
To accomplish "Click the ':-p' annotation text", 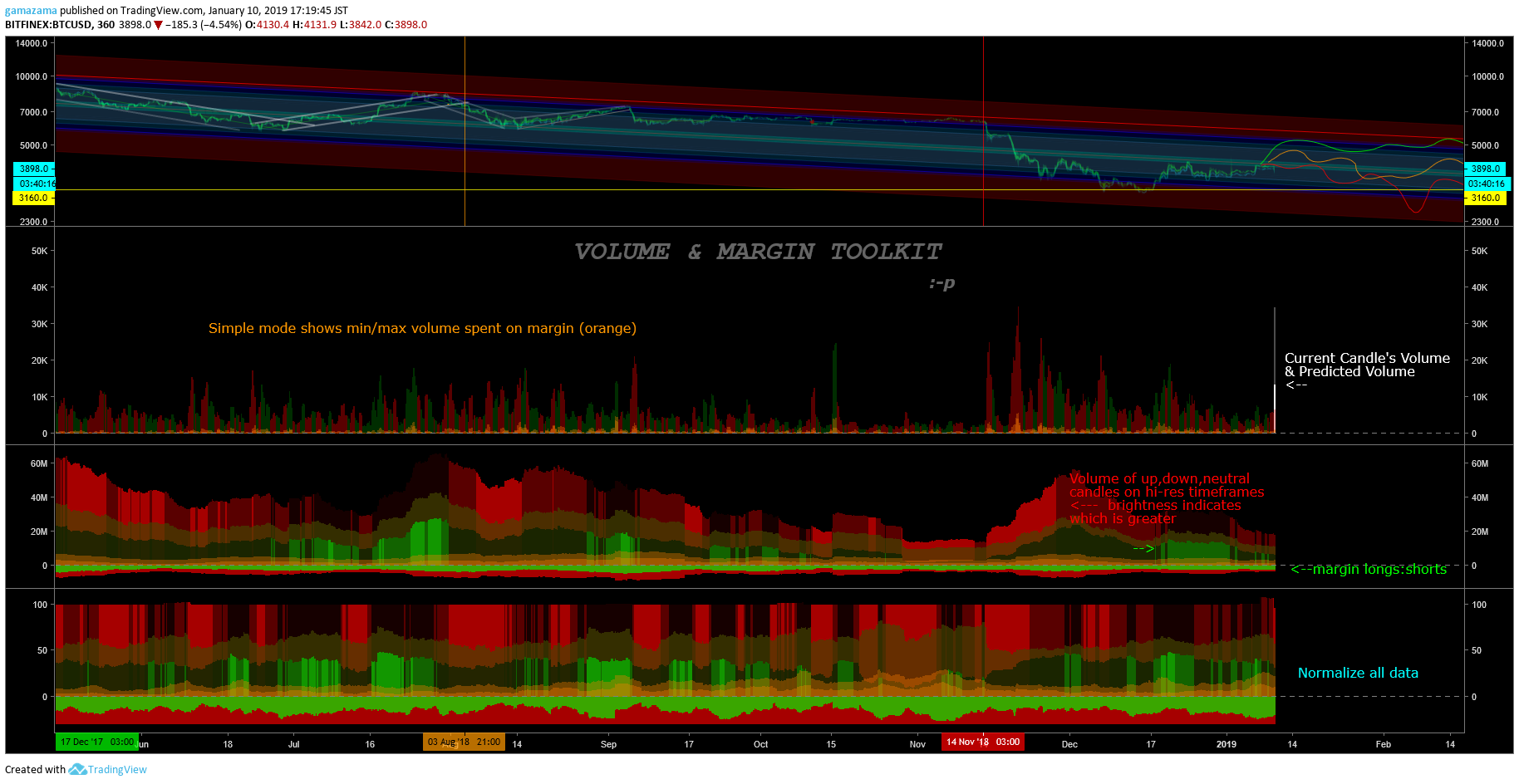I will tap(942, 283).
